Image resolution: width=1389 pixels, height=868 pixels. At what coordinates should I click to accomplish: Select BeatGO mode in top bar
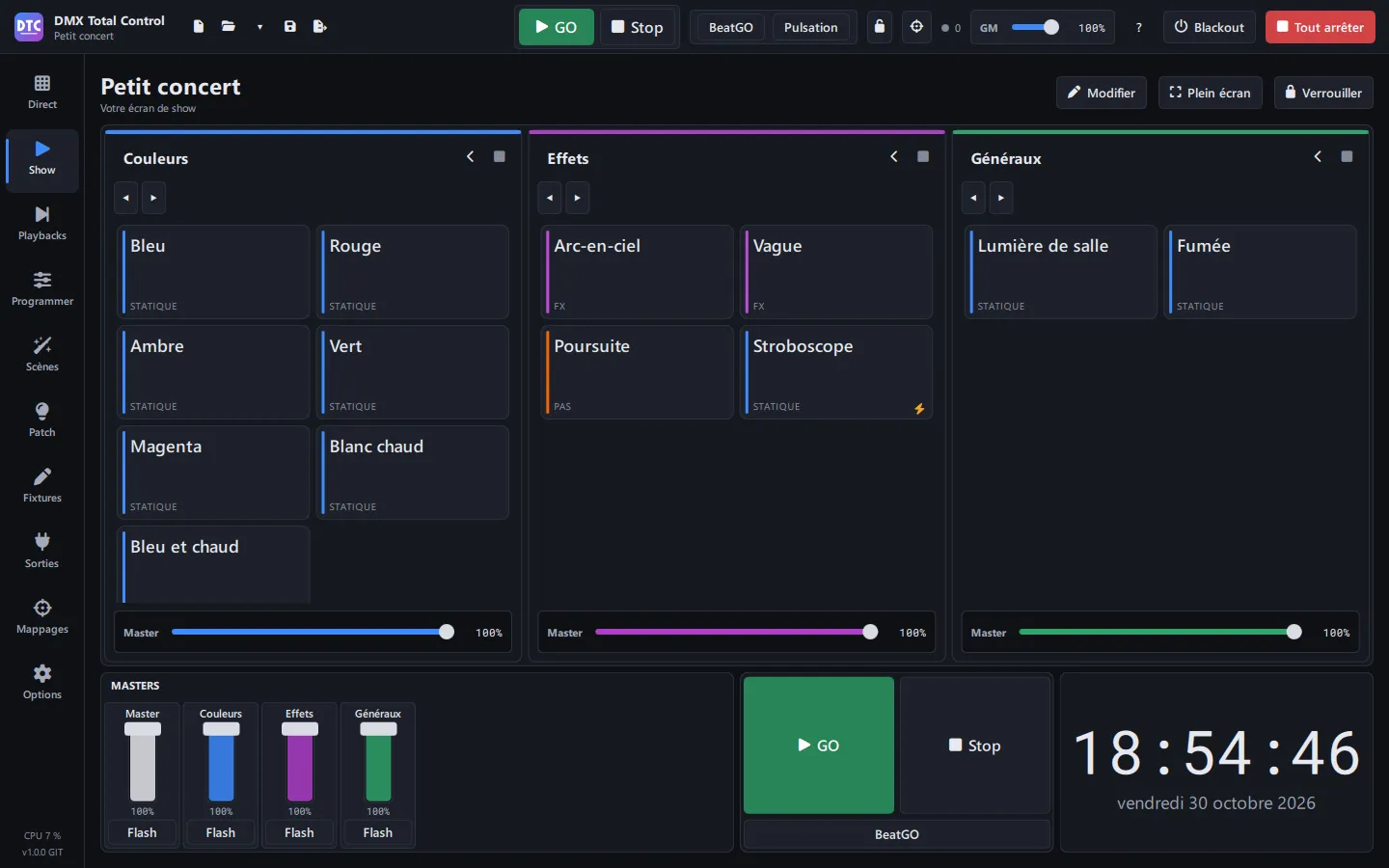pos(731,27)
